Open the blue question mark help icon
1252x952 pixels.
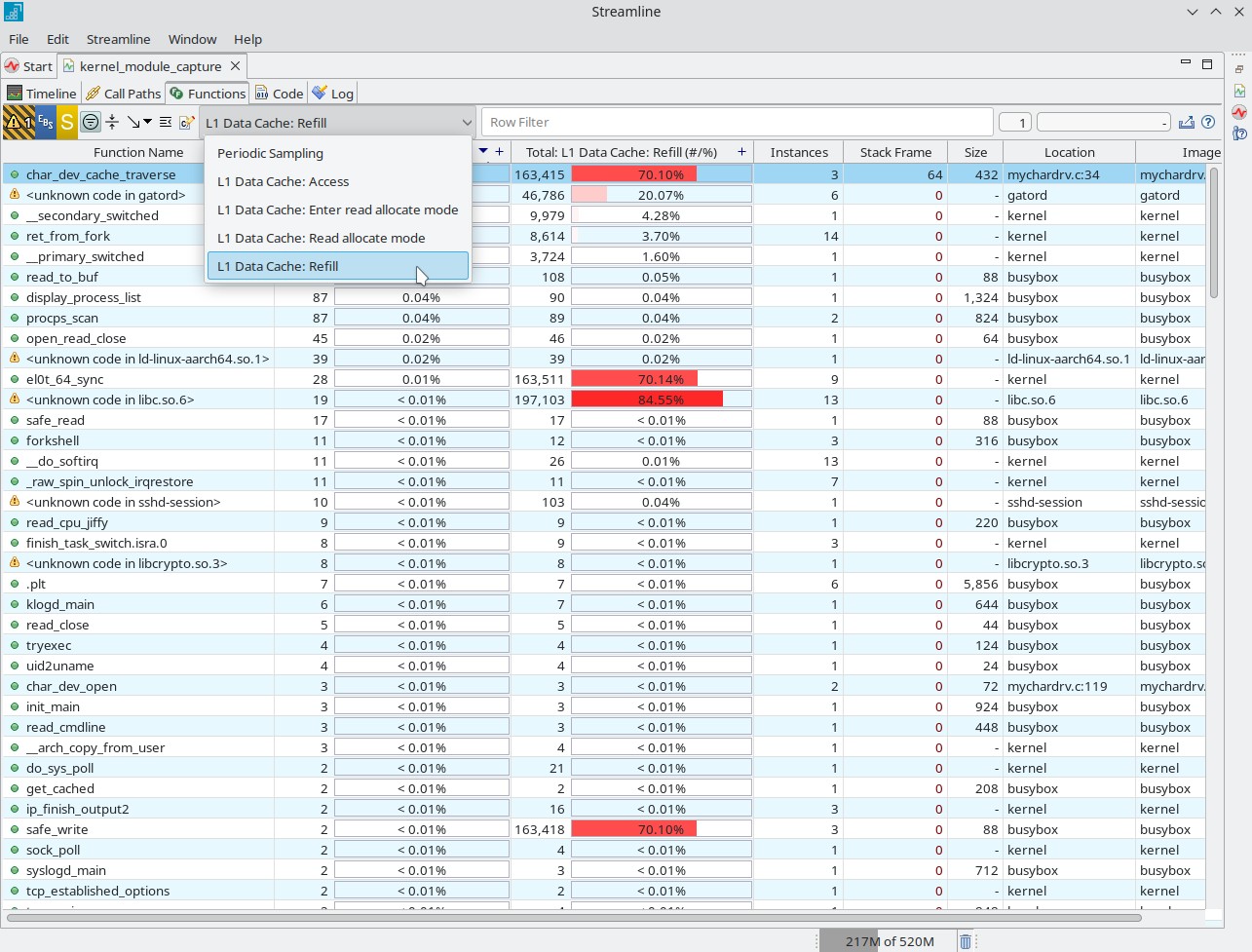[x=1208, y=122]
